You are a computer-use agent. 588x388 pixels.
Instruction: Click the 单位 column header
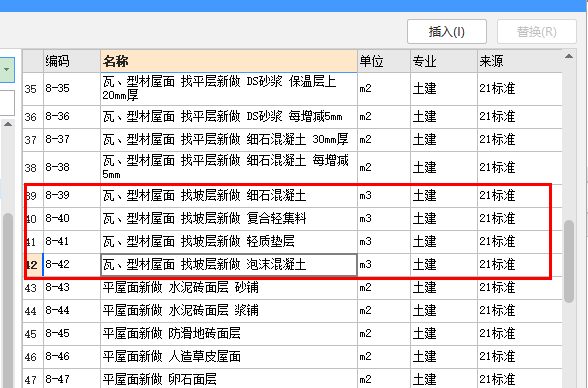point(384,61)
